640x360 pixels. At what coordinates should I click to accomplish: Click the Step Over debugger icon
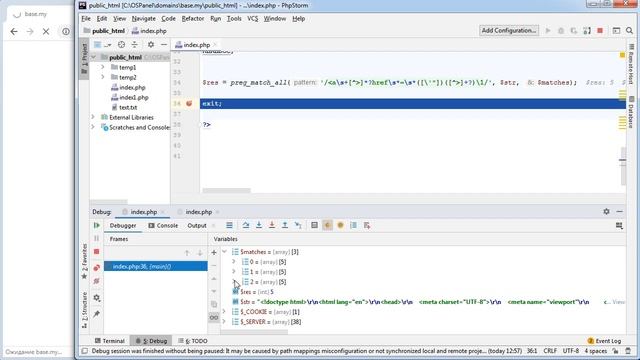[246, 225]
